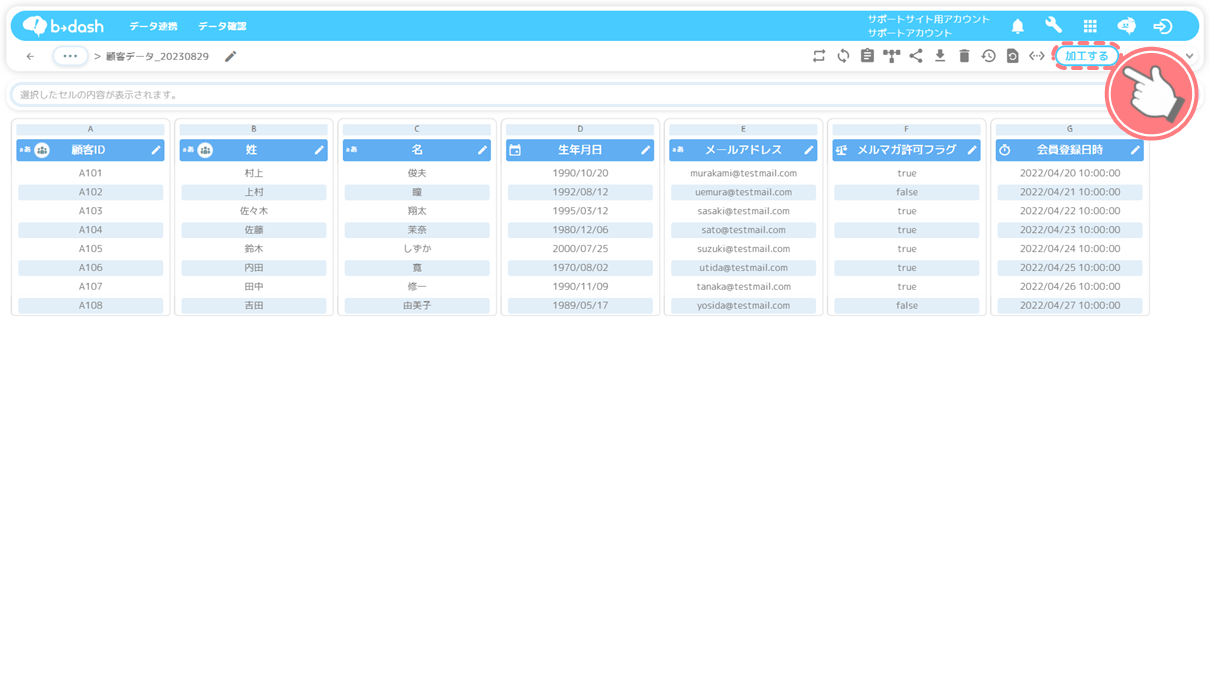
Task: Go back with the left arrow
Action: pos(30,57)
